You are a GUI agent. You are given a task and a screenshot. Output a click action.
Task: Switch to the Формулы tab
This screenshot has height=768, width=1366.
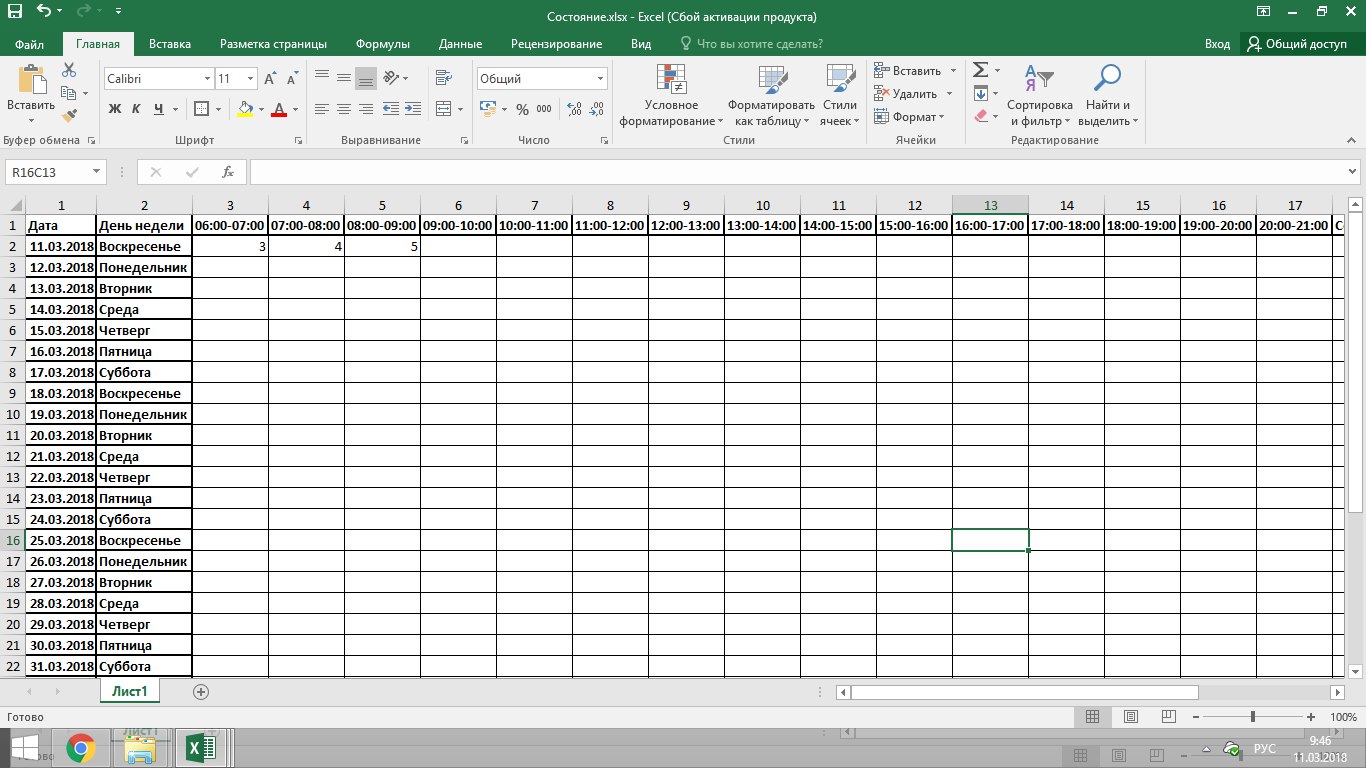[383, 44]
